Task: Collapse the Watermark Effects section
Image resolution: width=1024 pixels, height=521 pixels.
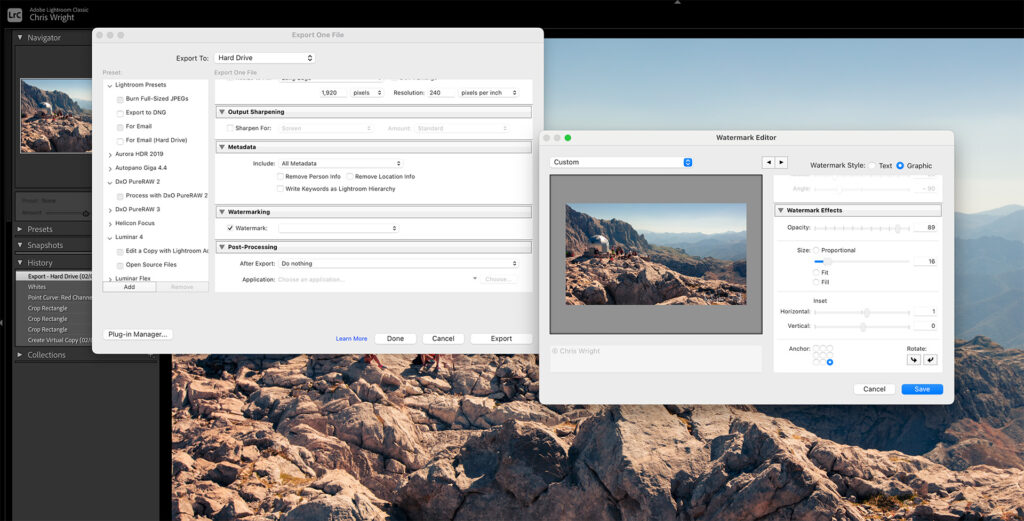Action: (780, 211)
